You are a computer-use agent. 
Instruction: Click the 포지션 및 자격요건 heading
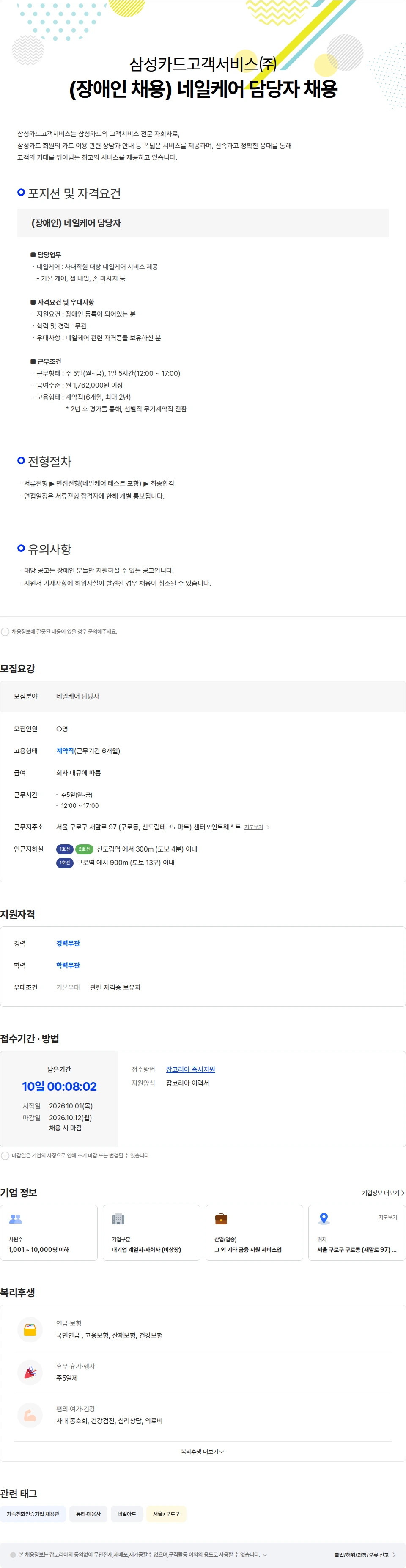click(x=74, y=193)
